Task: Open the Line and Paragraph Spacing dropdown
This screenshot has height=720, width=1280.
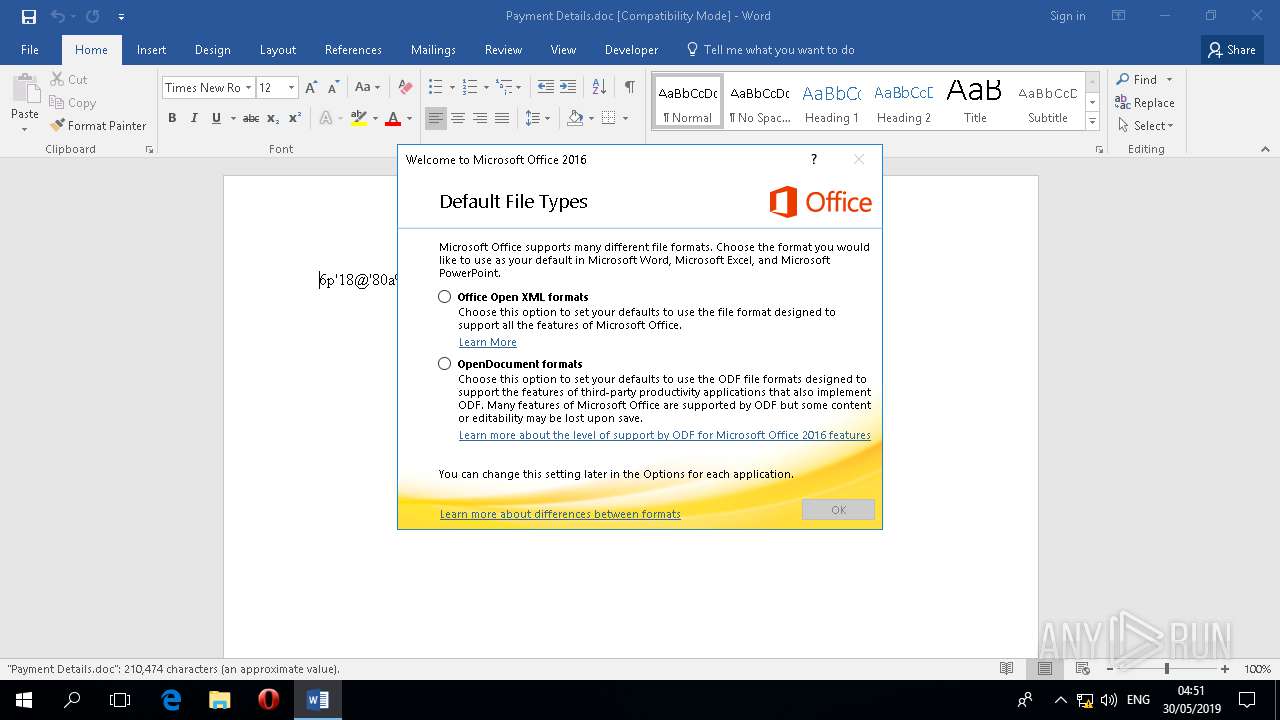Action: 538,118
